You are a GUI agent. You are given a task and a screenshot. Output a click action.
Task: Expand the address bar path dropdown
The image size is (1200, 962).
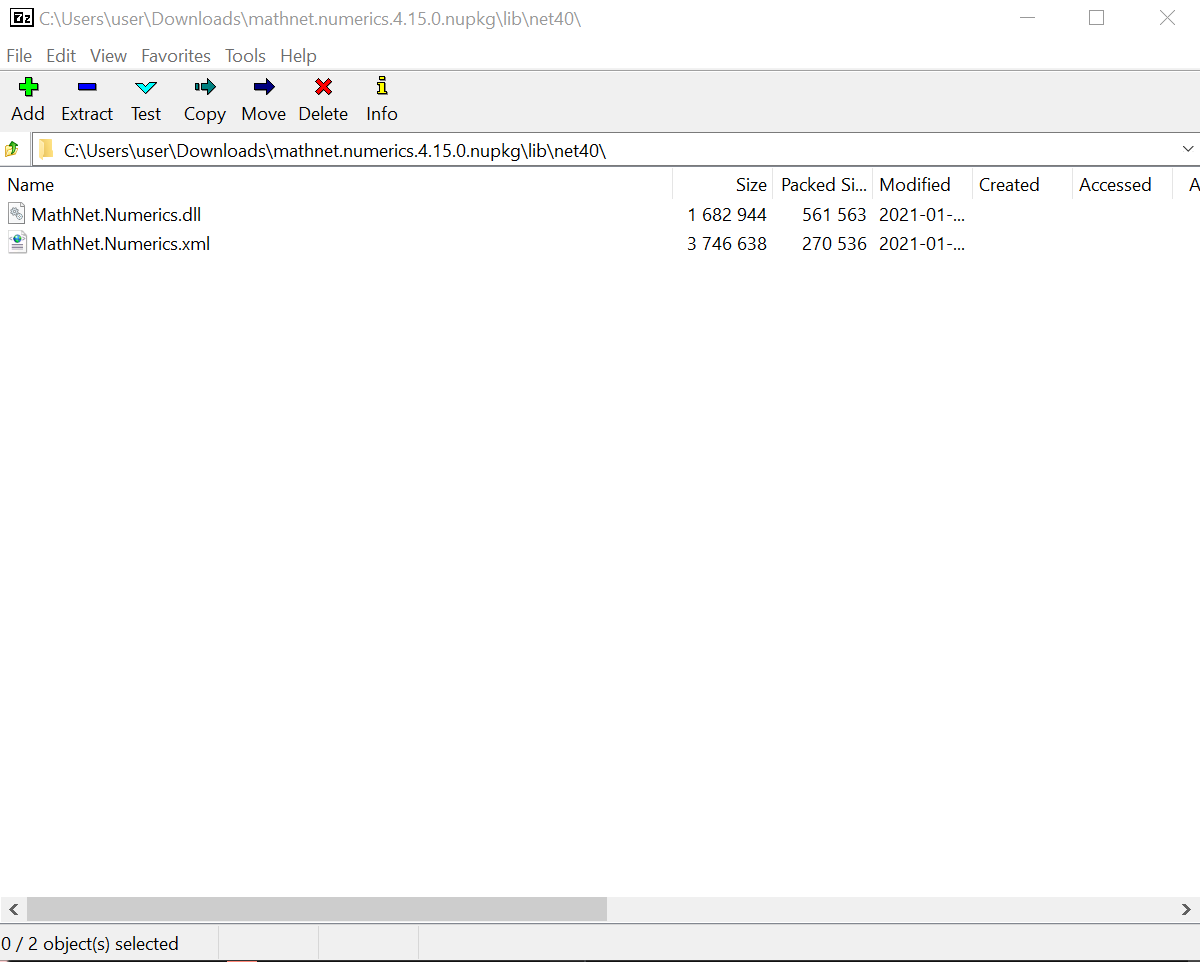pyautogui.click(x=1188, y=150)
